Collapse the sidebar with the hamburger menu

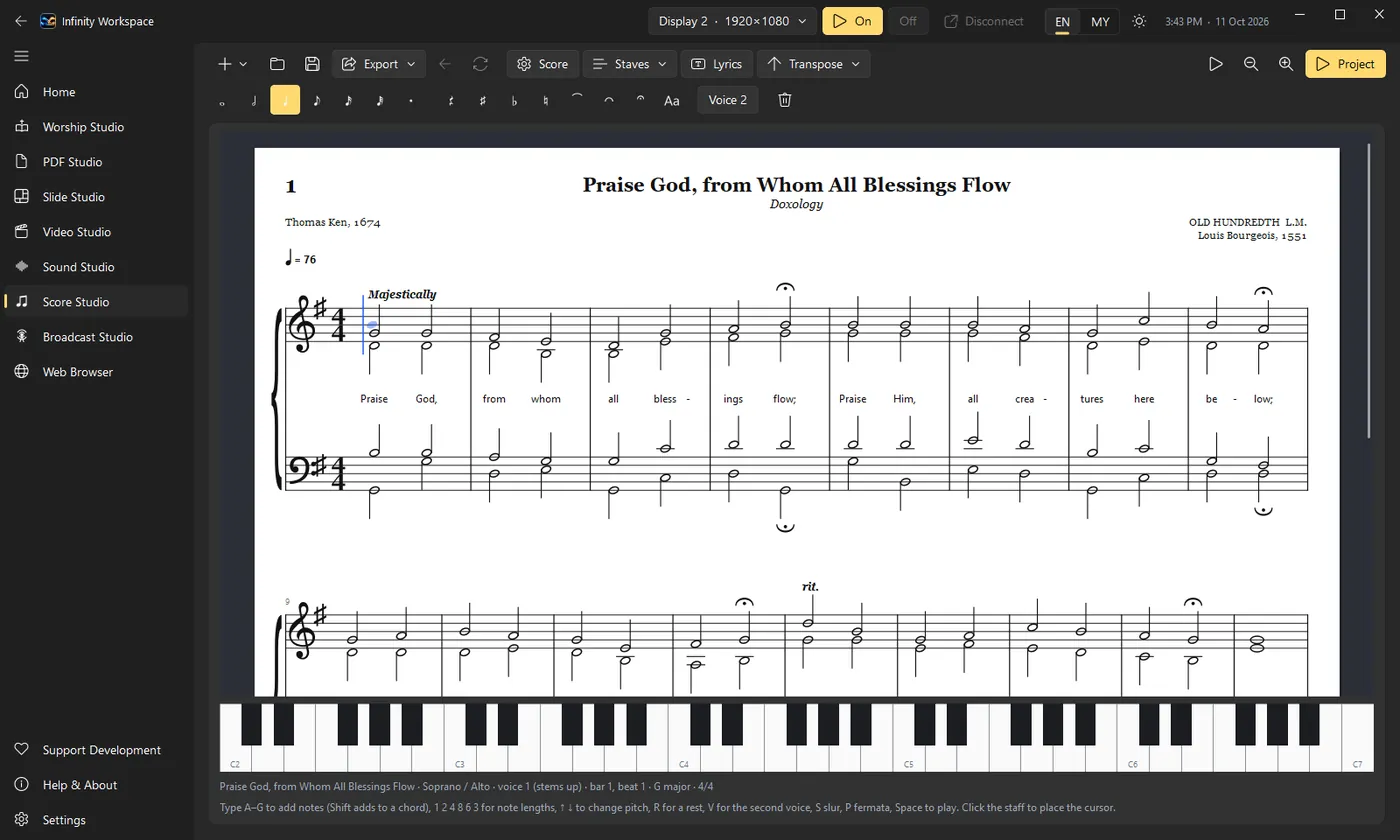(x=21, y=56)
